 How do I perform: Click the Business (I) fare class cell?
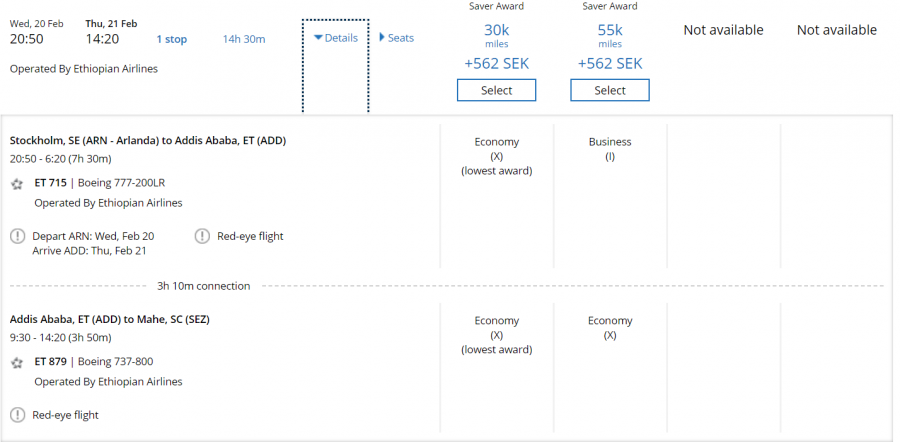click(610, 149)
